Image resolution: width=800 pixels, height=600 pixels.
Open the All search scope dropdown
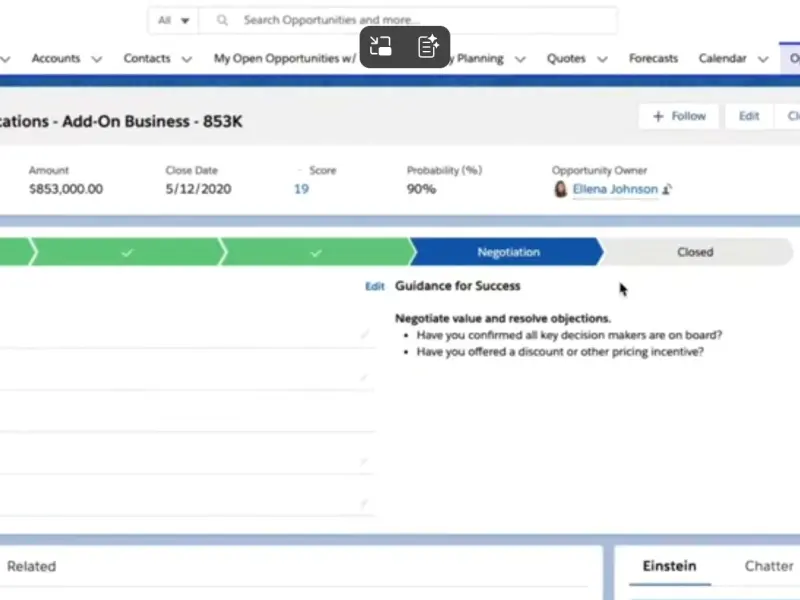(173, 20)
